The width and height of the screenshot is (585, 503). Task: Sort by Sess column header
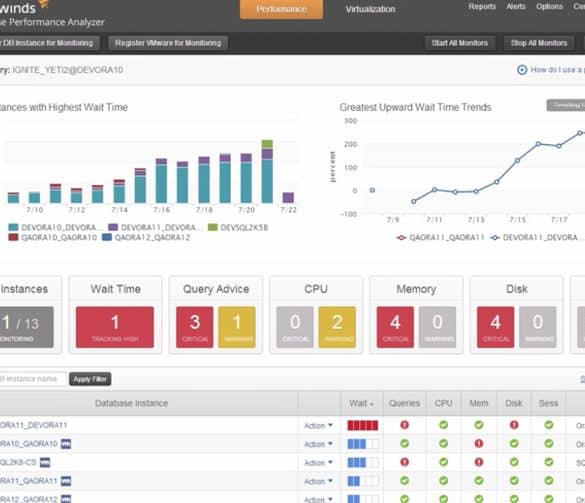(x=548, y=403)
